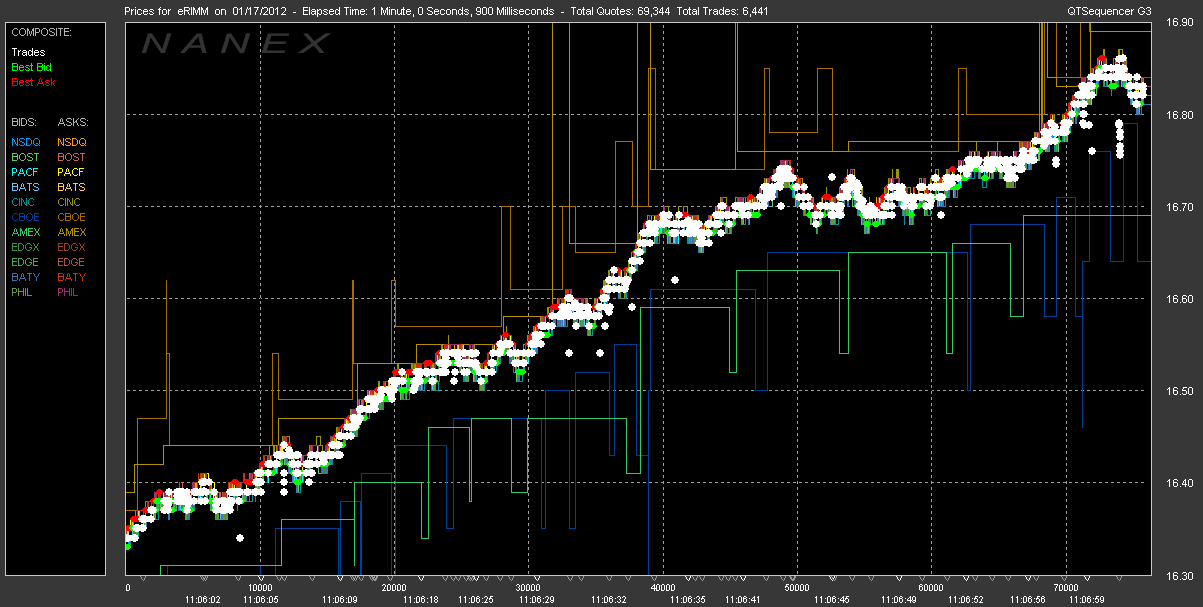This screenshot has height=607, width=1203.
Task: Click the 16.90 price axis label
Action: point(1181,22)
